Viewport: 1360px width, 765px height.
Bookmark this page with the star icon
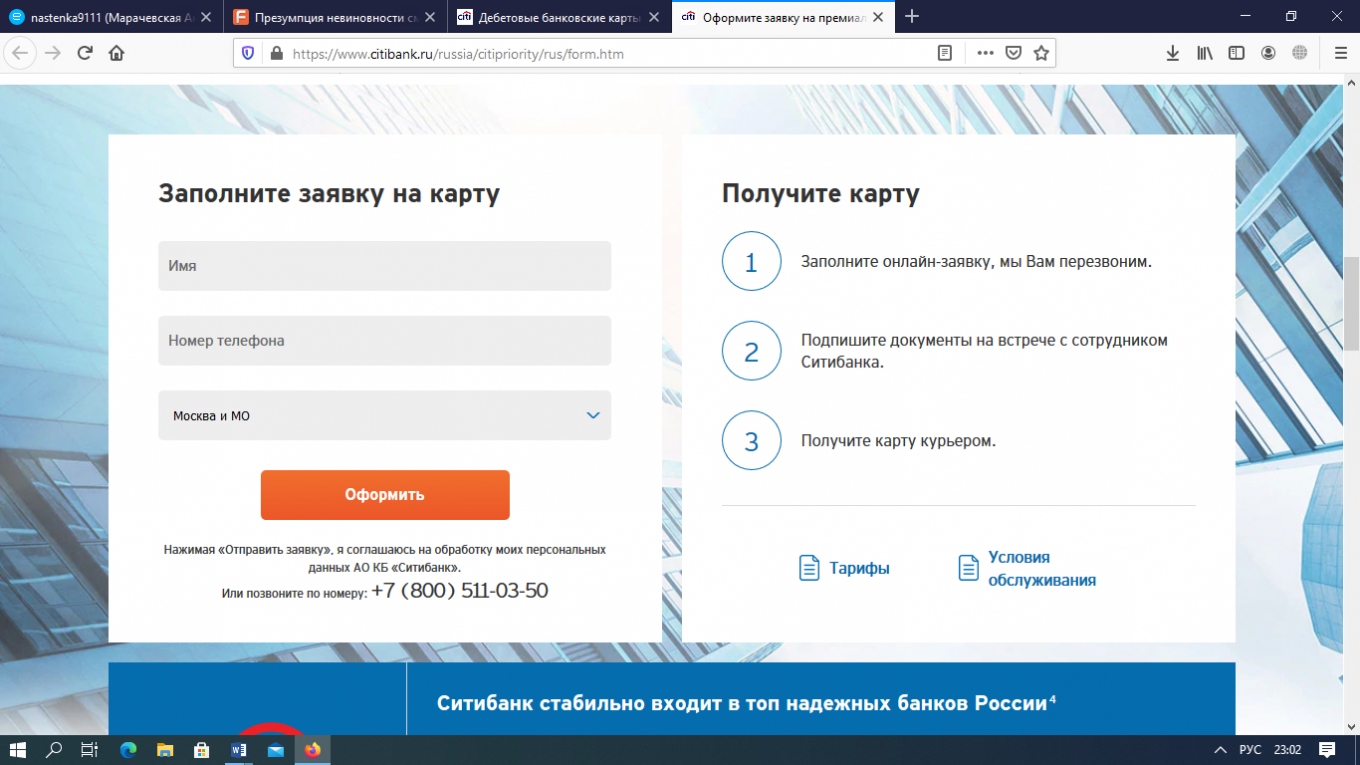(1041, 54)
